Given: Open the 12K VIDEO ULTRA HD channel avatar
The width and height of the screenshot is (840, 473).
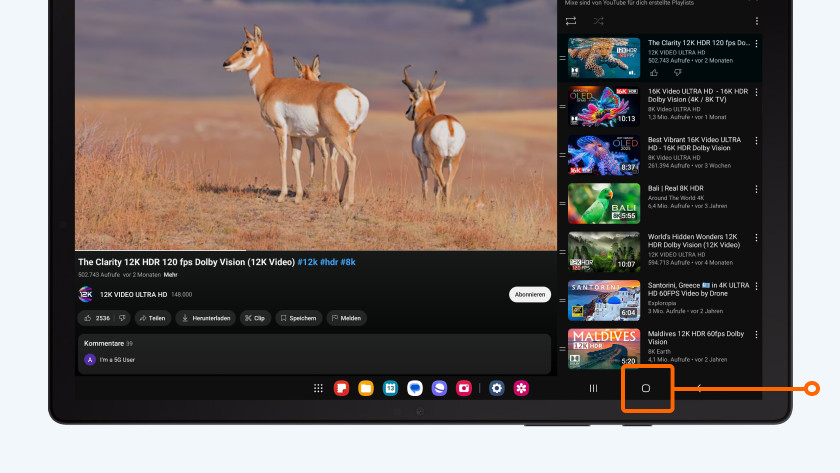Looking at the screenshot, I should tap(86, 294).
